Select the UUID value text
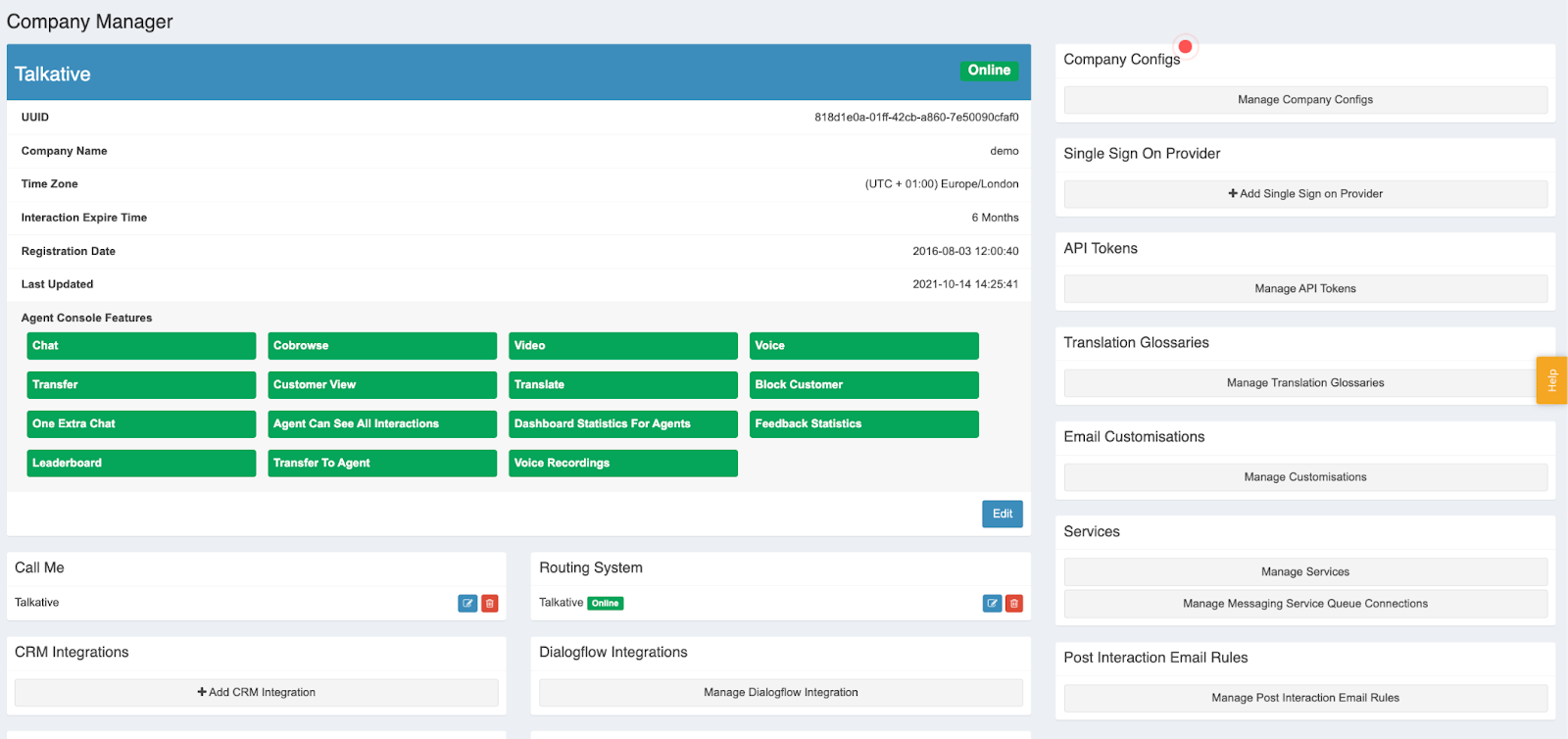 916,118
